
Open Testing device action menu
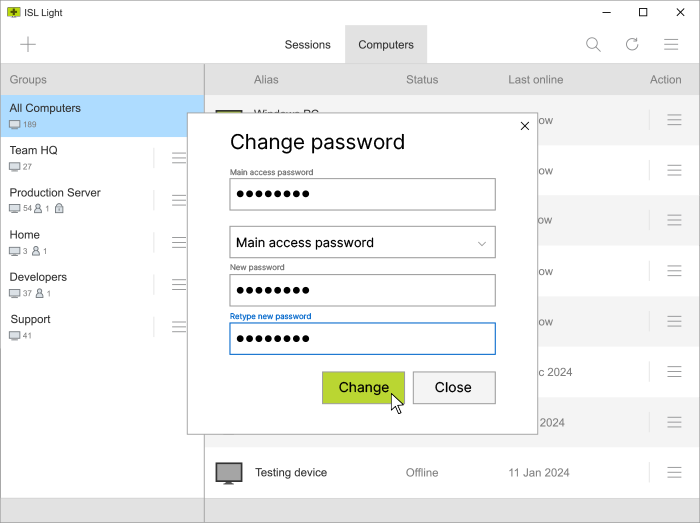[x=674, y=472]
